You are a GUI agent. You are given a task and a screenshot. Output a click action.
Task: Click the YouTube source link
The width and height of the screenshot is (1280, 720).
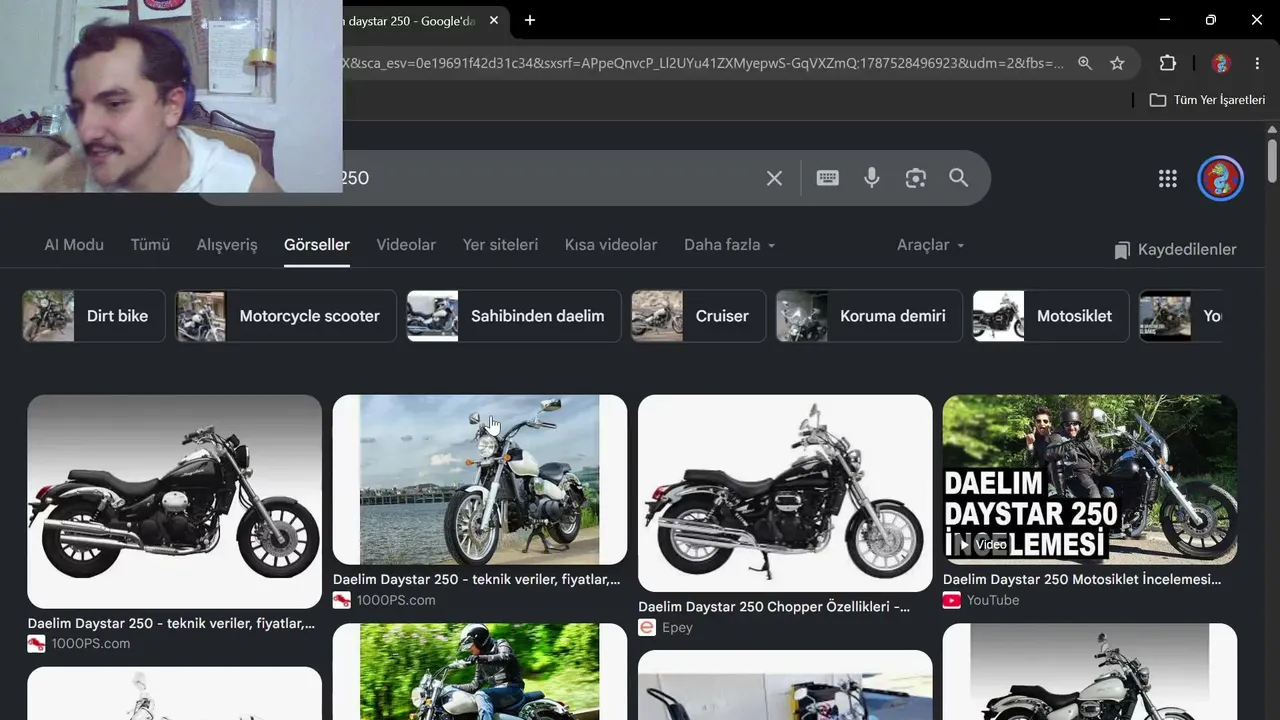[x=993, y=600]
